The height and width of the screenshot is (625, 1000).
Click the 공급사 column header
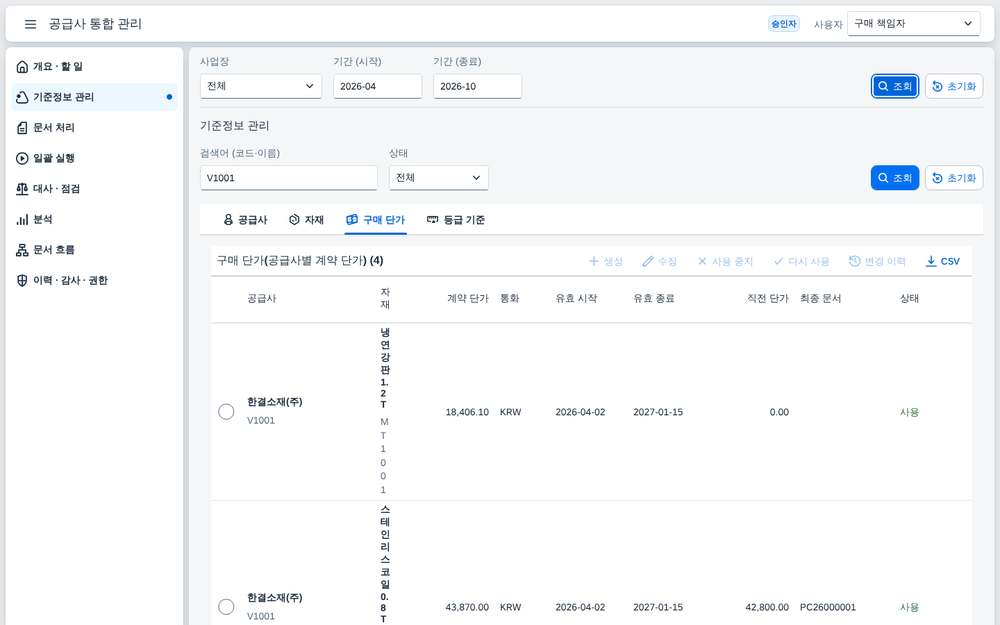click(261, 298)
